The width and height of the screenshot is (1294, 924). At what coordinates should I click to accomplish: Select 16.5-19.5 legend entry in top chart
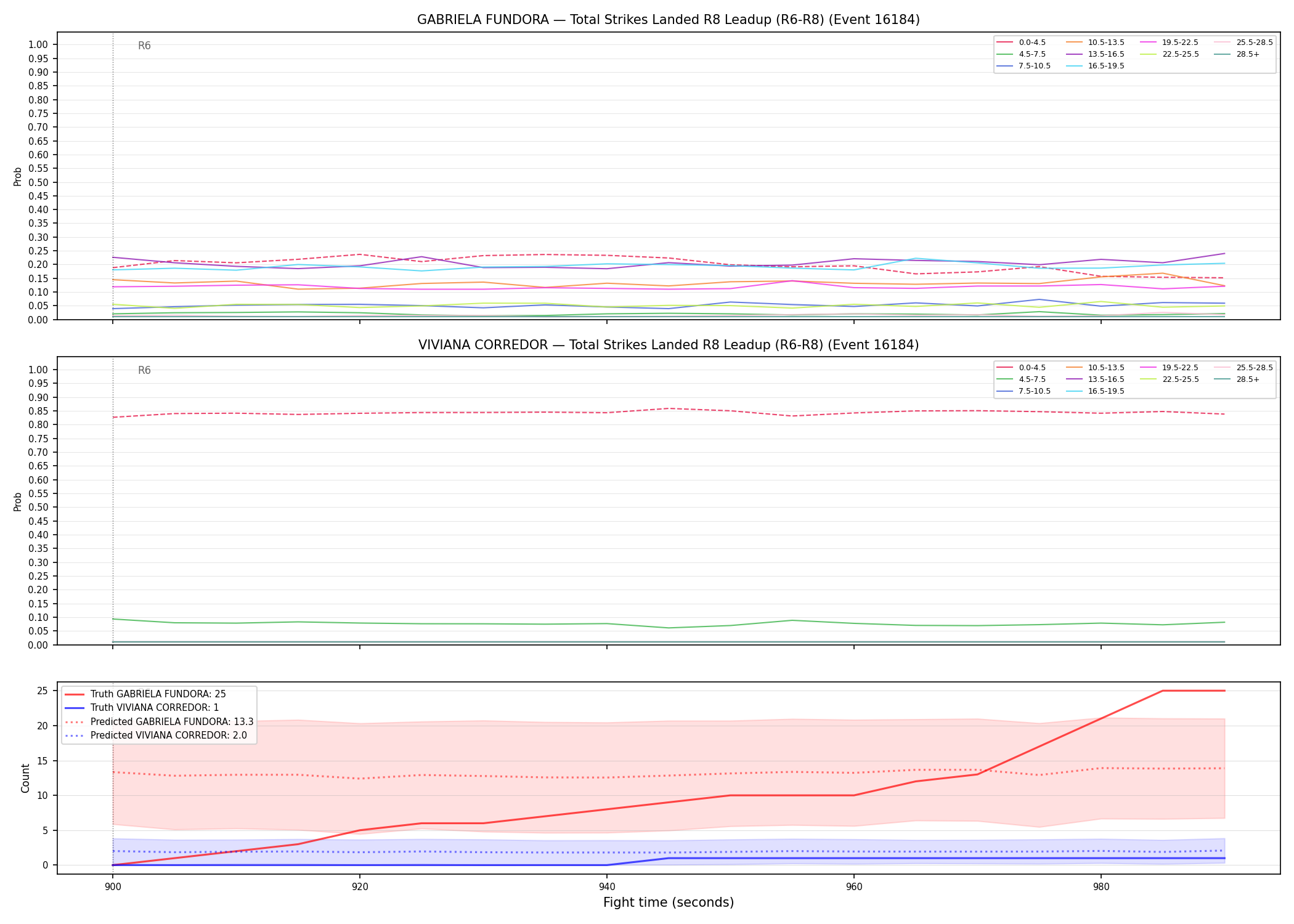tap(1096, 66)
